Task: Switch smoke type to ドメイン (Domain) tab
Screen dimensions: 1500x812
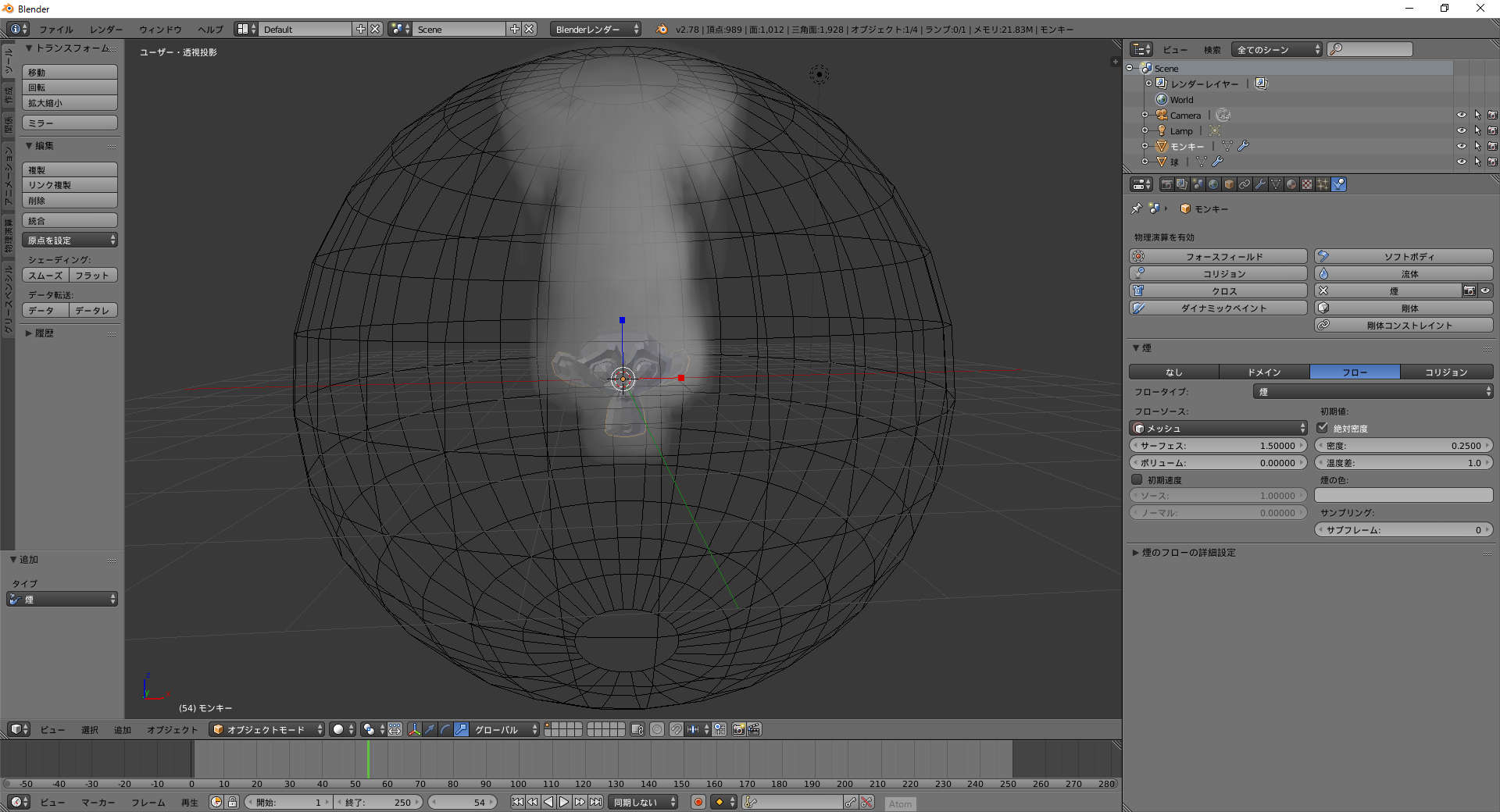Action: [x=1264, y=372]
